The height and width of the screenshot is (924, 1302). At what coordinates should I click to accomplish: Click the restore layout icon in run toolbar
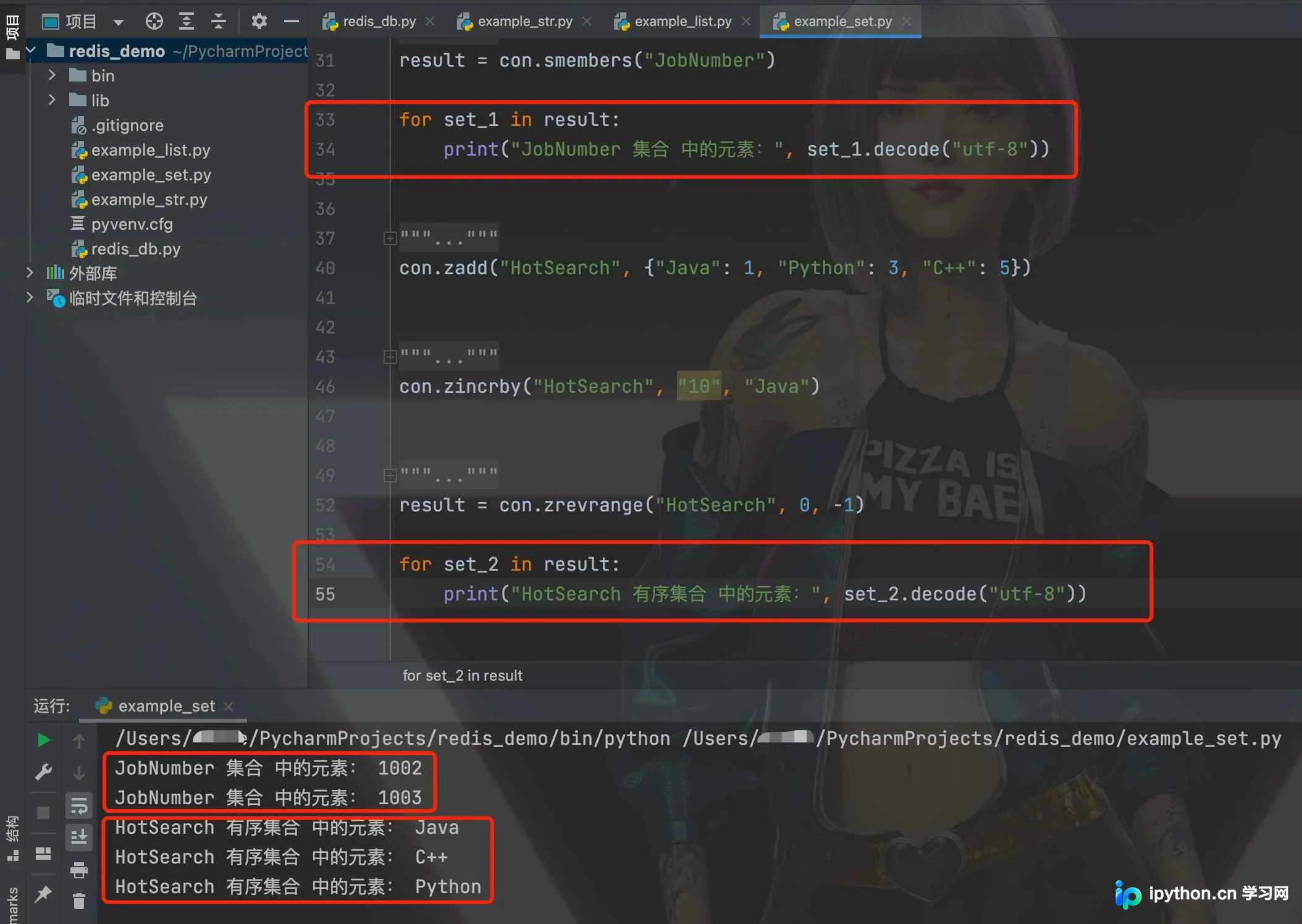(x=43, y=853)
